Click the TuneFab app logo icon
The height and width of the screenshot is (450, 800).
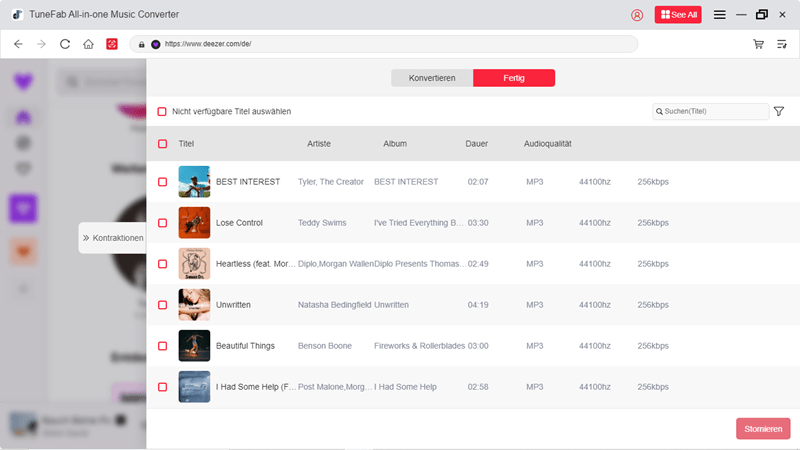(x=17, y=15)
